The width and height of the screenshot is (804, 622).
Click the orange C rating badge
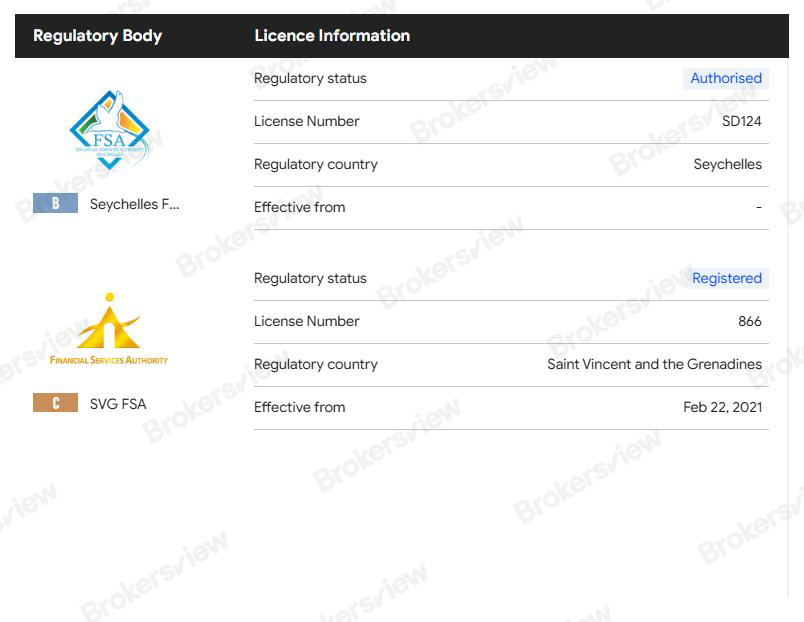pyautogui.click(x=55, y=403)
